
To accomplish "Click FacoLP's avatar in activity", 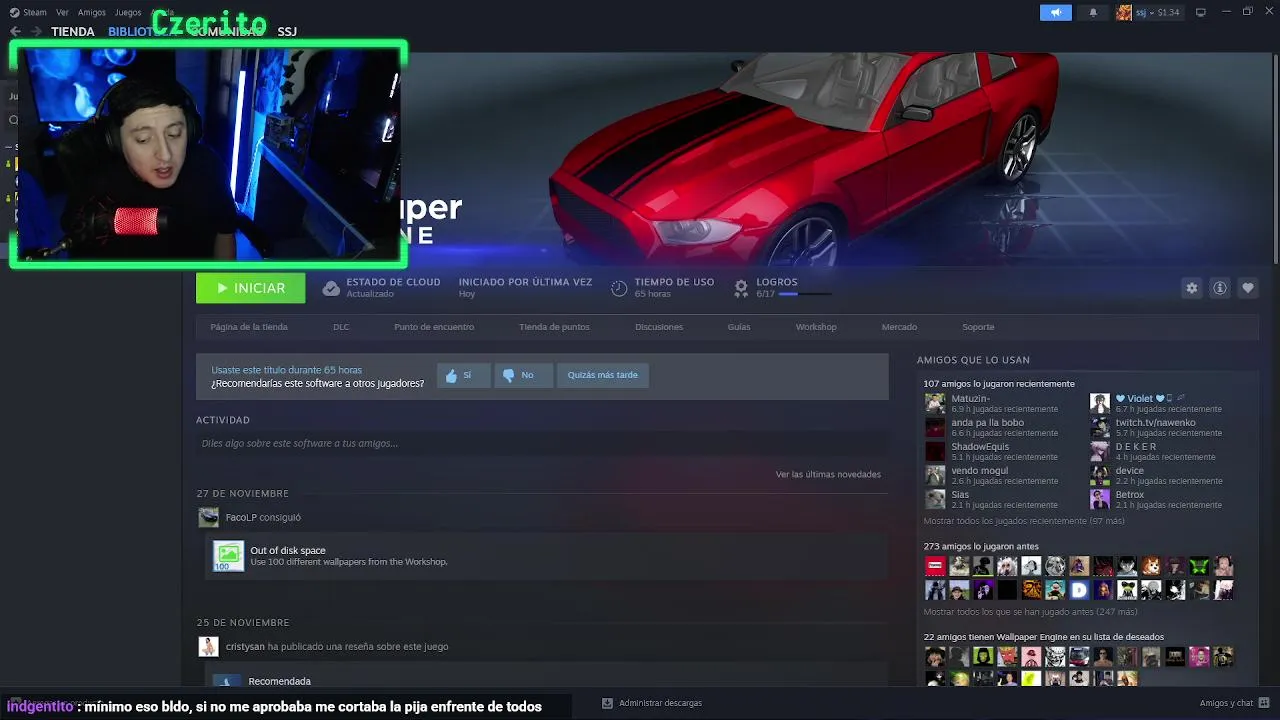I will coord(208,517).
